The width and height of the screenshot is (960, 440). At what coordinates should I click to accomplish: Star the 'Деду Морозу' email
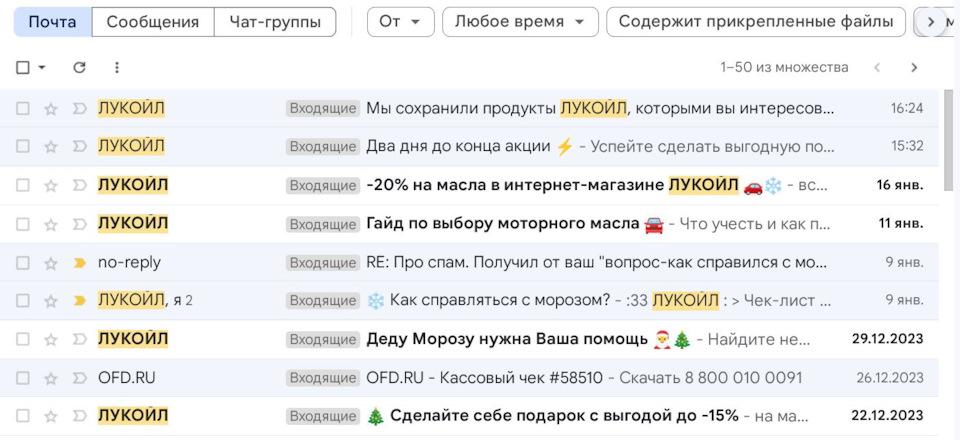pos(51,339)
